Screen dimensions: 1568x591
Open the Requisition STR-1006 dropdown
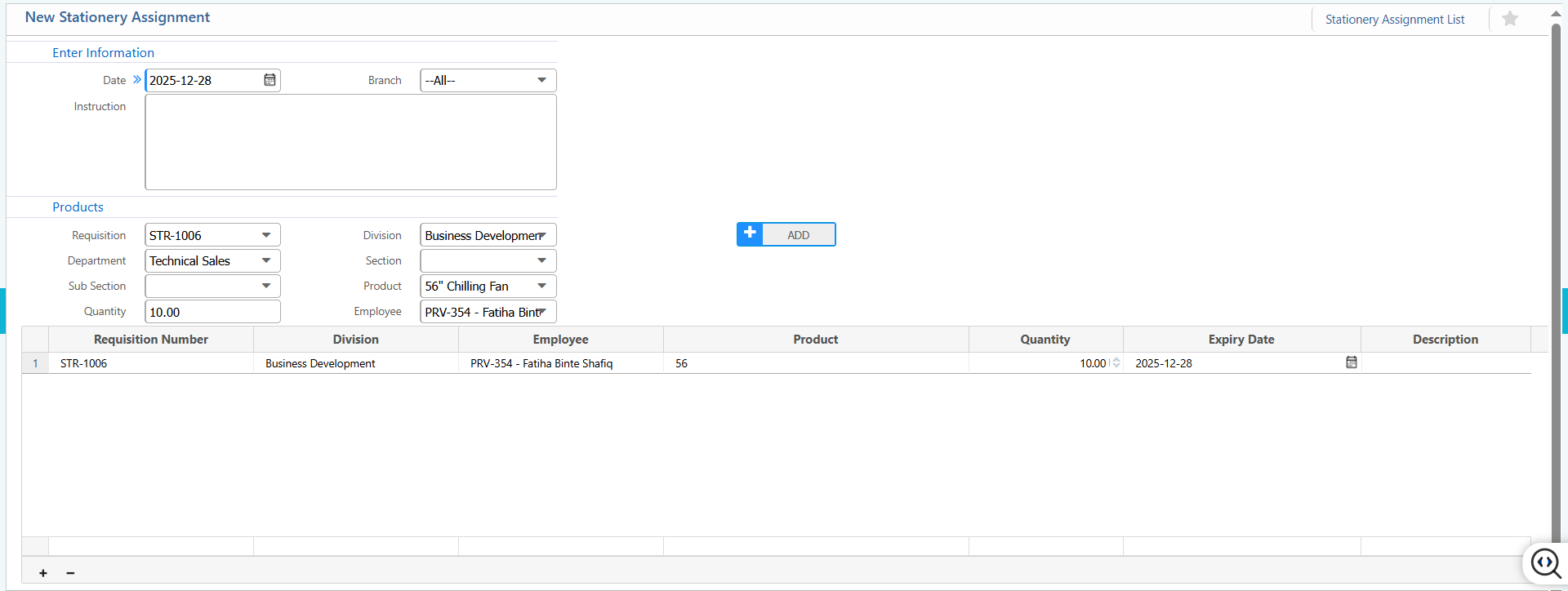(266, 235)
